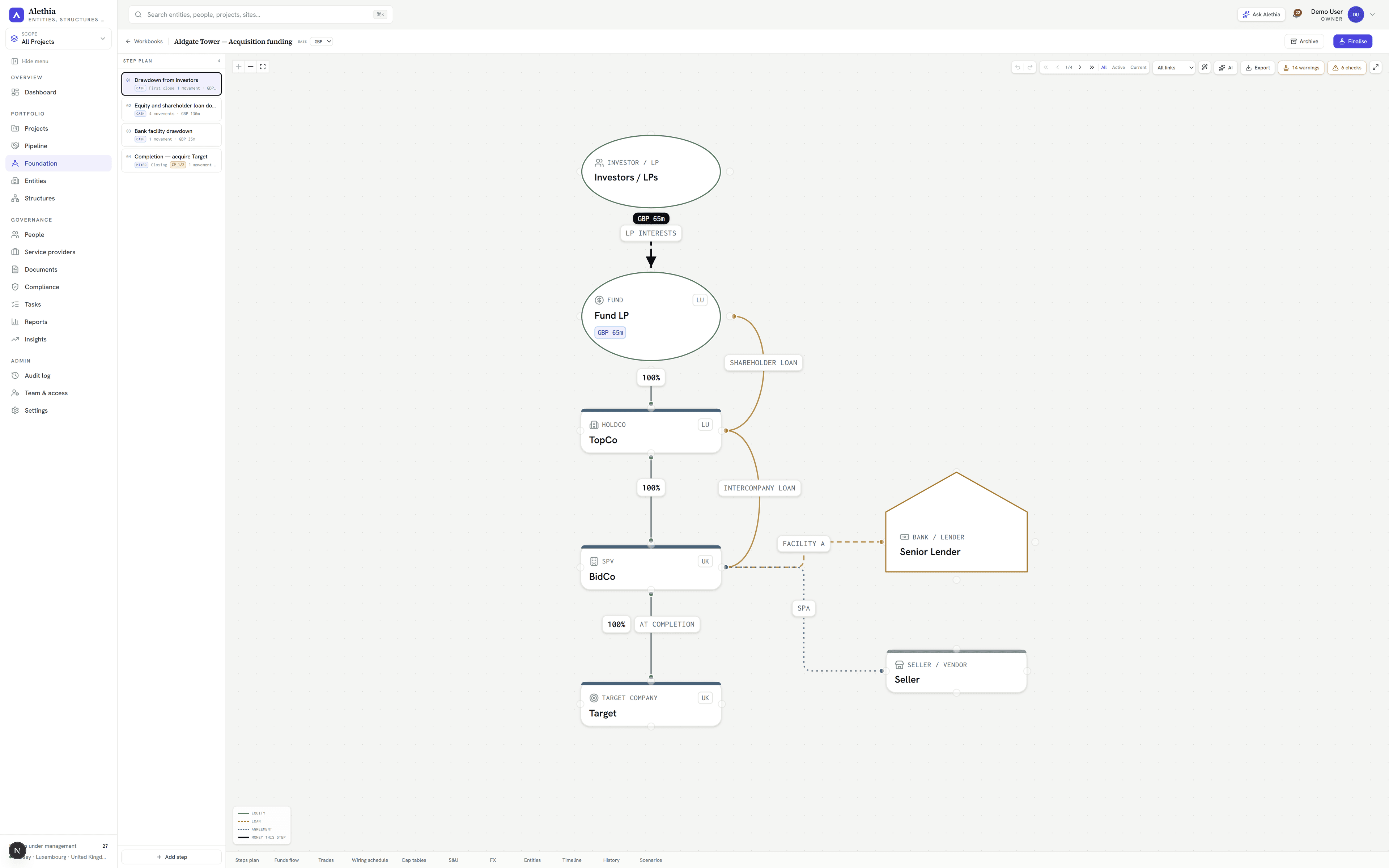Show All links filter mode
The width and height of the screenshot is (1389, 868).
click(x=1104, y=67)
